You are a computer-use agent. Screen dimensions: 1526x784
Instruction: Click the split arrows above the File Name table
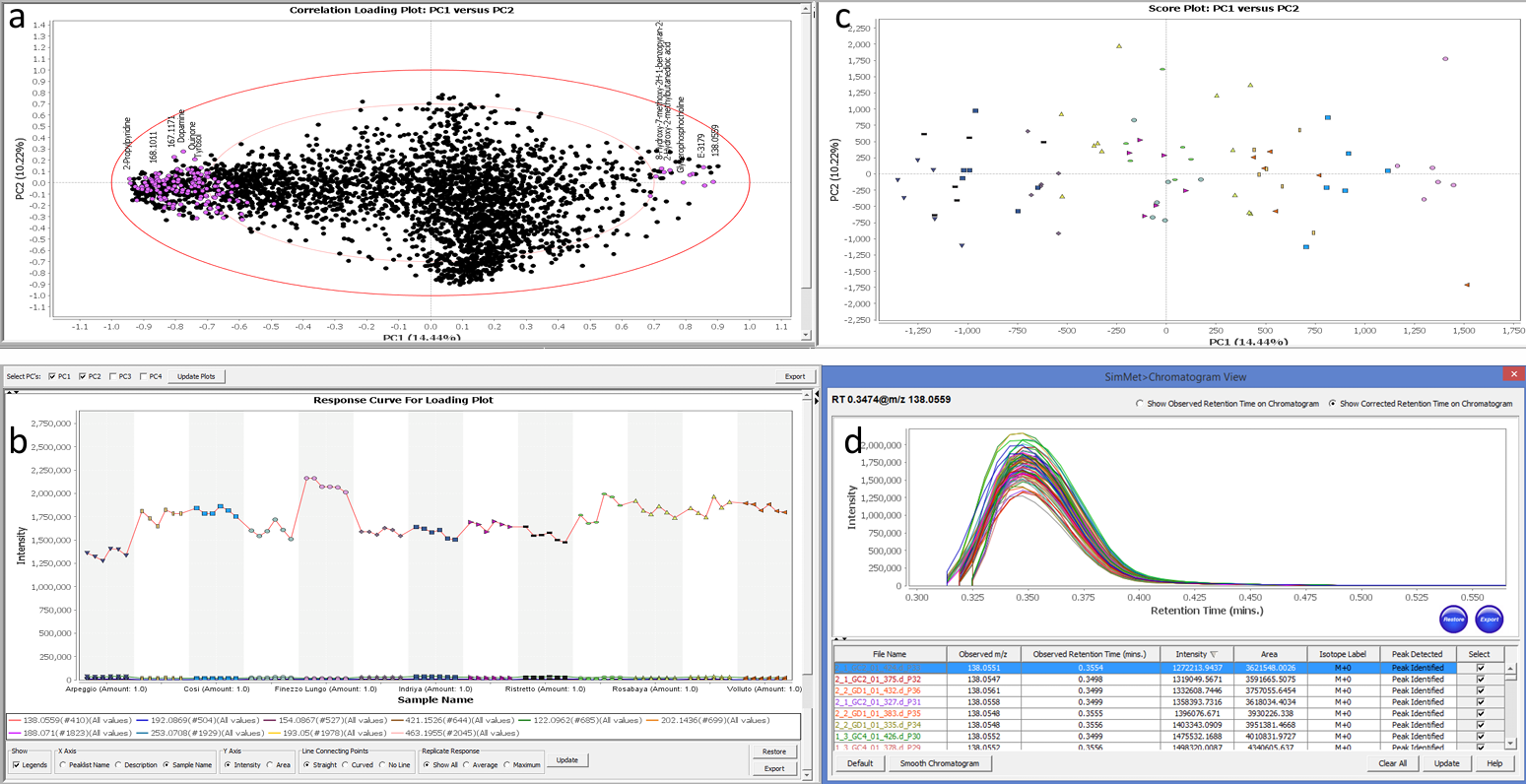point(840,640)
